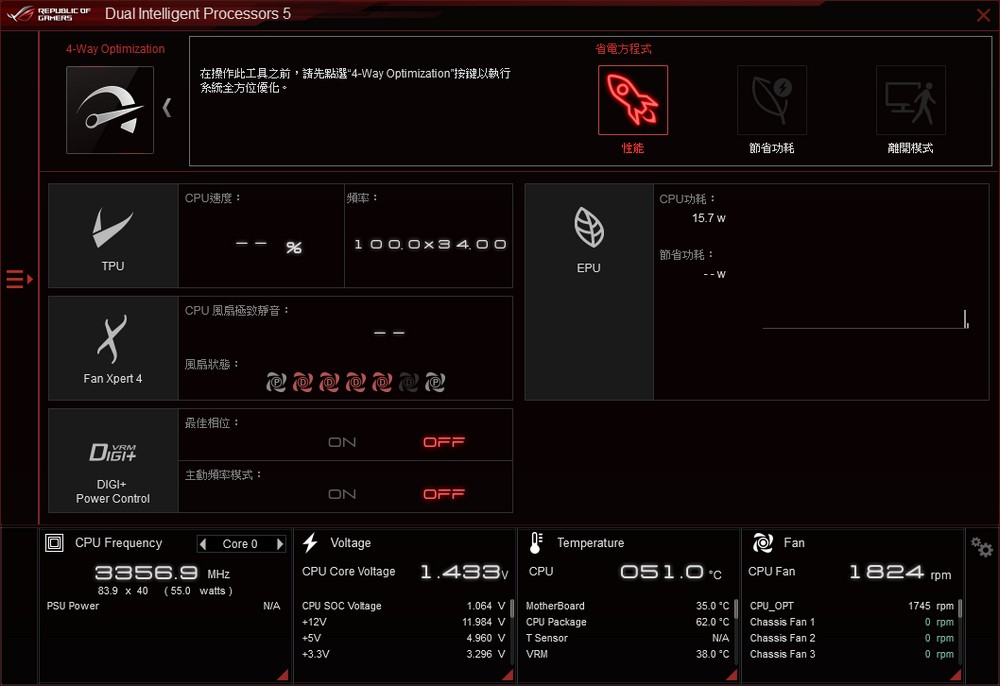The width and height of the screenshot is (1000, 686).
Task: Close the Dual Intelligent Processors window
Action: (x=983, y=15)
